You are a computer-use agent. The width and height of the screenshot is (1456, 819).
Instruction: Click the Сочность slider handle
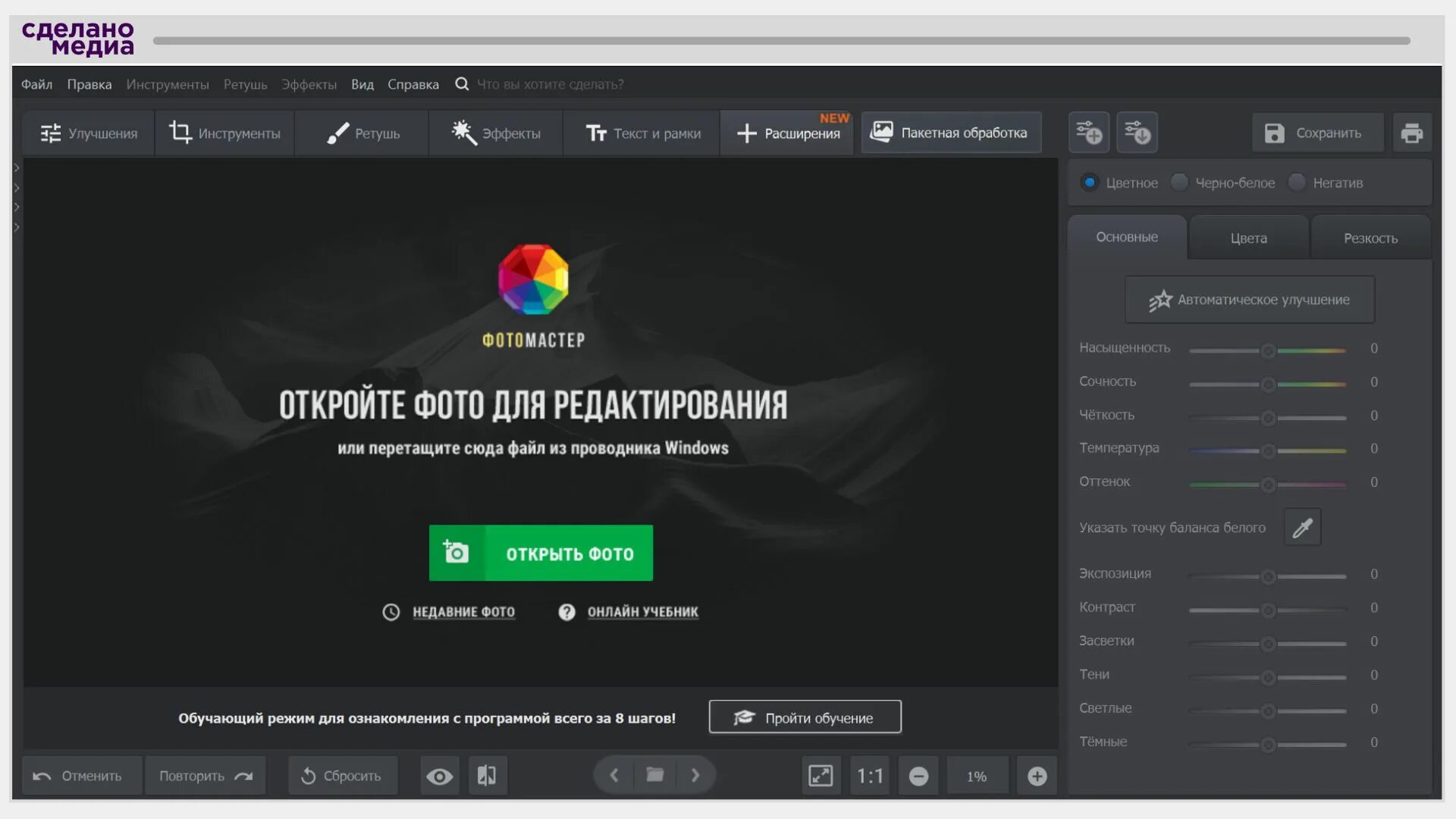(1268, 384)
